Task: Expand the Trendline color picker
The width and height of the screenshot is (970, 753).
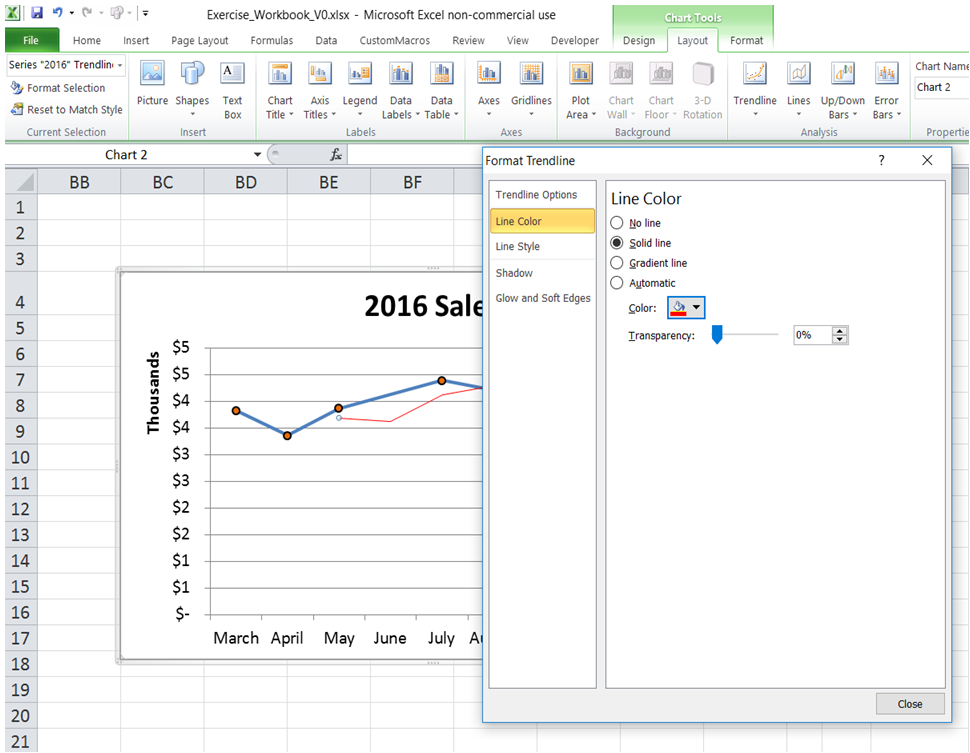Action: pyautogui.click(x=696, y=309)
